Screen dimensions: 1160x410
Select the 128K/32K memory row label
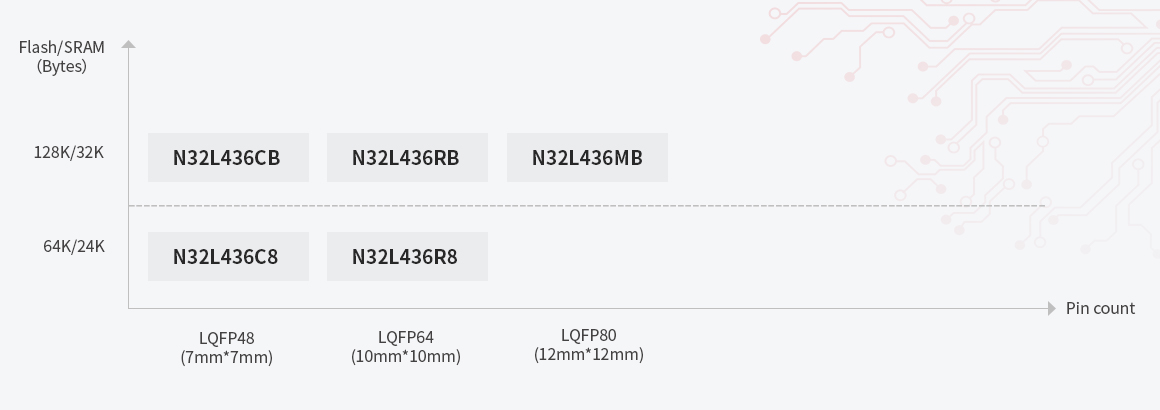point(69,153)
